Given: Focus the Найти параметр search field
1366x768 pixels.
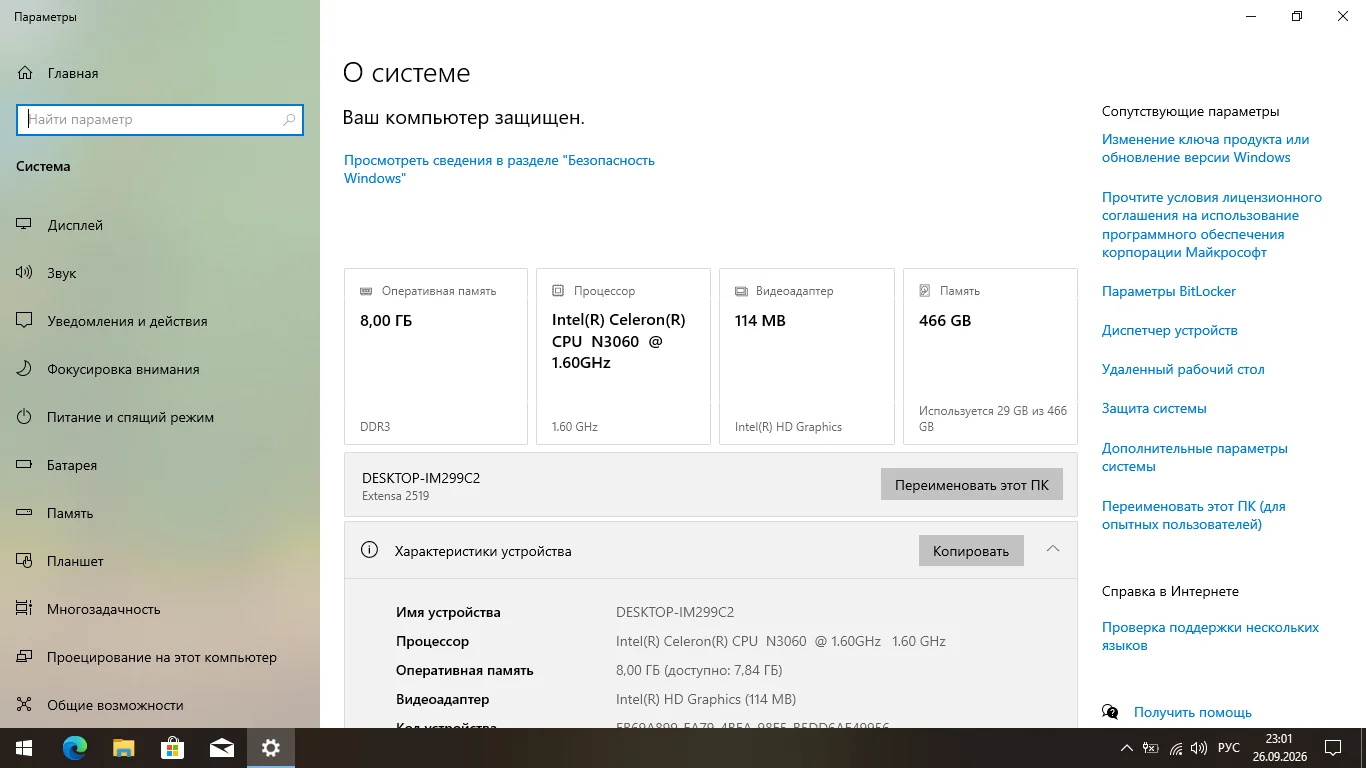Looking at the screenshot, I should (160, 120).
